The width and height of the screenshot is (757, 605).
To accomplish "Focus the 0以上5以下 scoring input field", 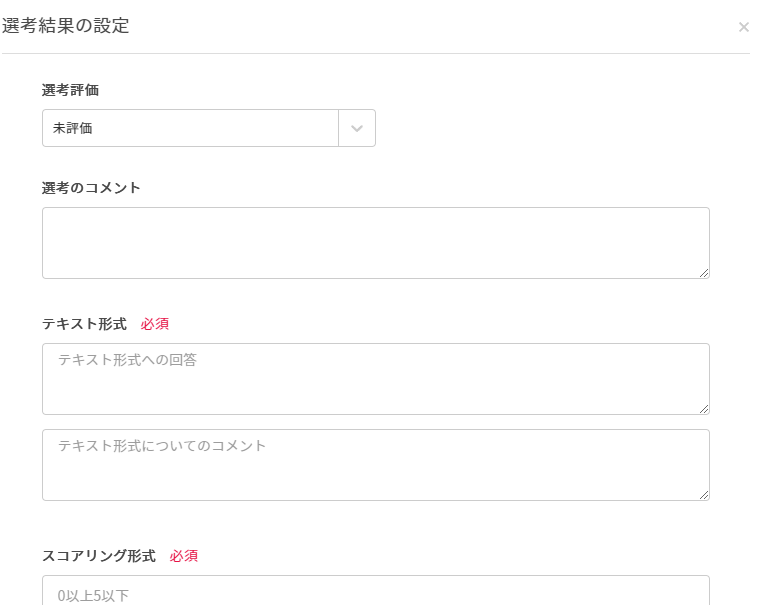I will [x=375, y=593].
